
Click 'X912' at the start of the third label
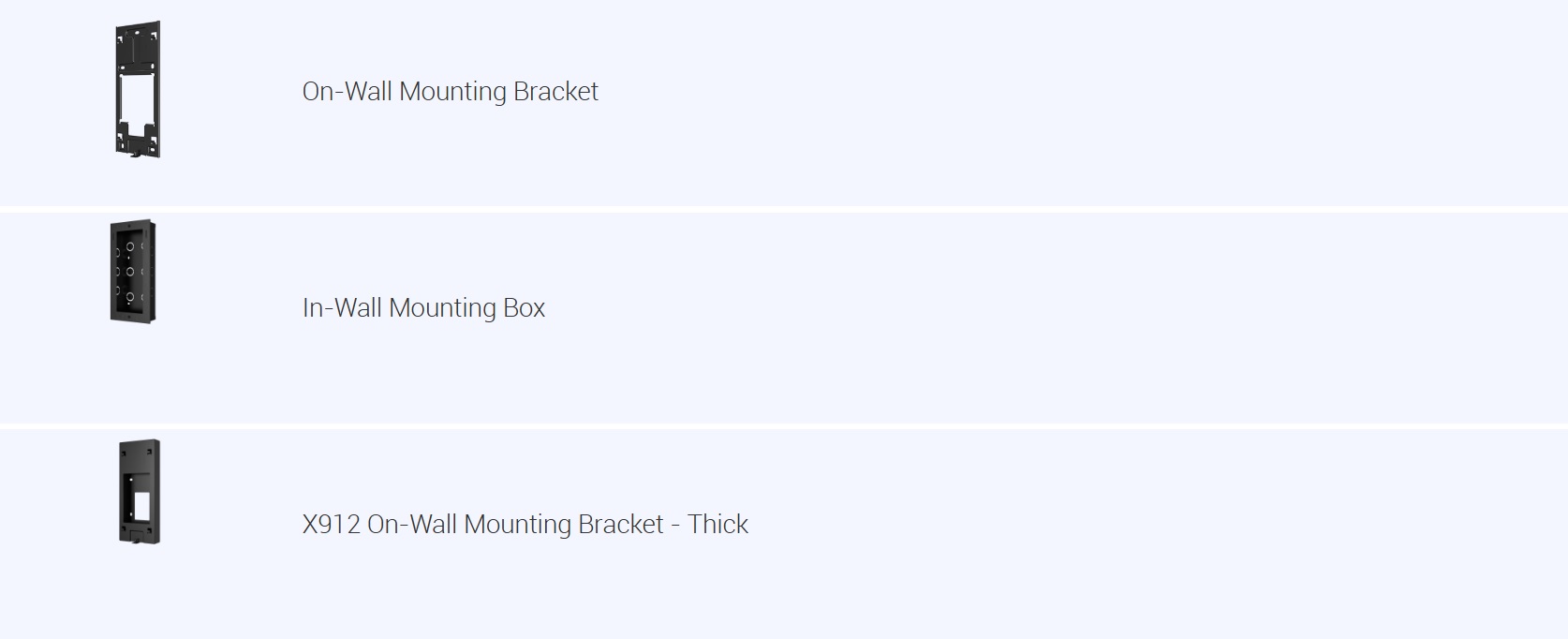[x=331, y=525]
